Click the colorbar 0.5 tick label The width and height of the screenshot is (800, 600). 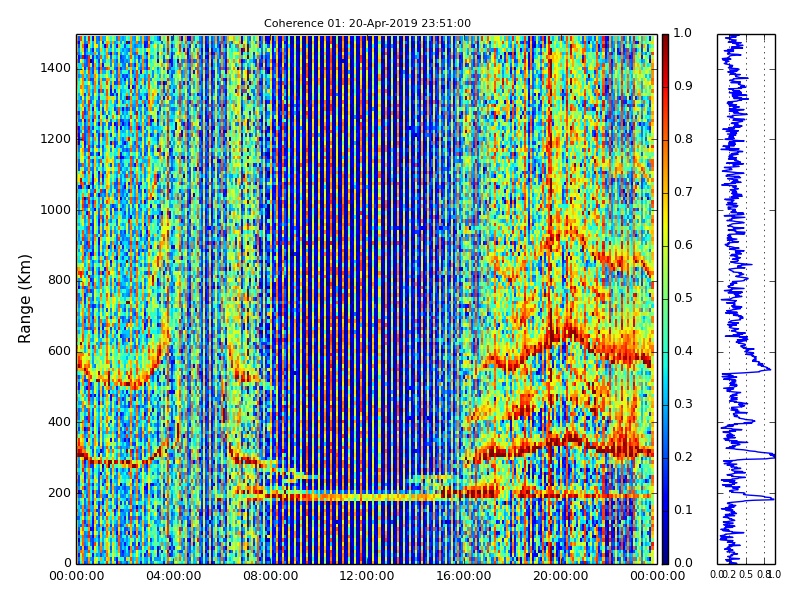(683, 298)
